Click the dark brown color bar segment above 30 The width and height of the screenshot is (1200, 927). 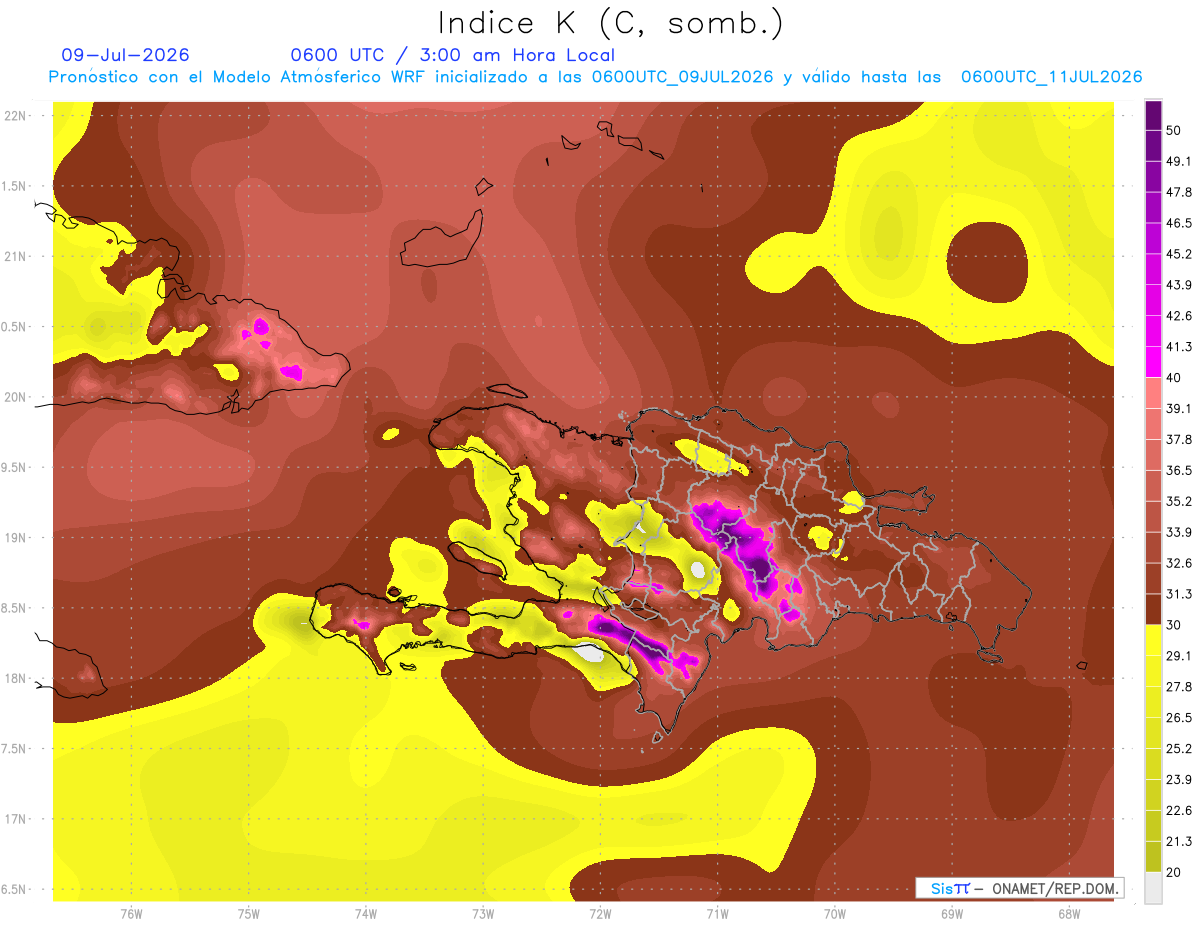(1153, 610)
